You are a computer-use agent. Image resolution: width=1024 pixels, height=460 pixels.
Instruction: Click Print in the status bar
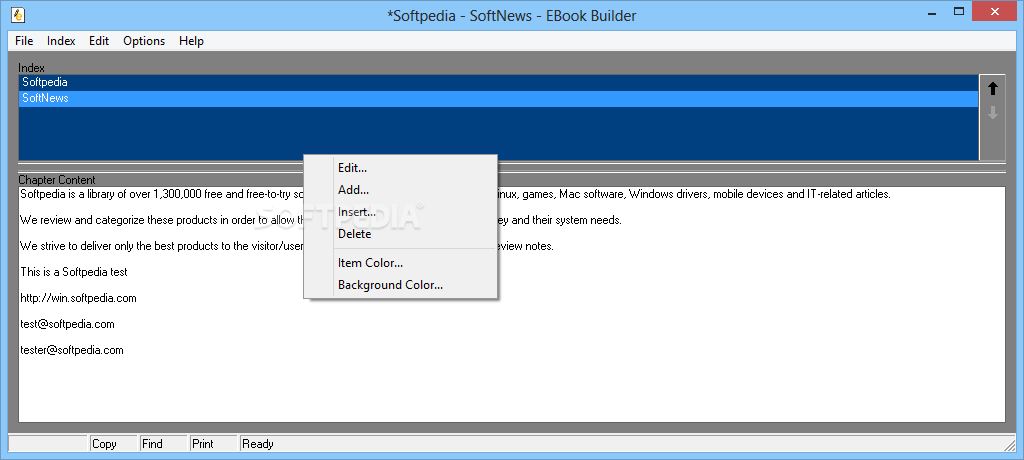pyautogui.click(x=214, y=444)
